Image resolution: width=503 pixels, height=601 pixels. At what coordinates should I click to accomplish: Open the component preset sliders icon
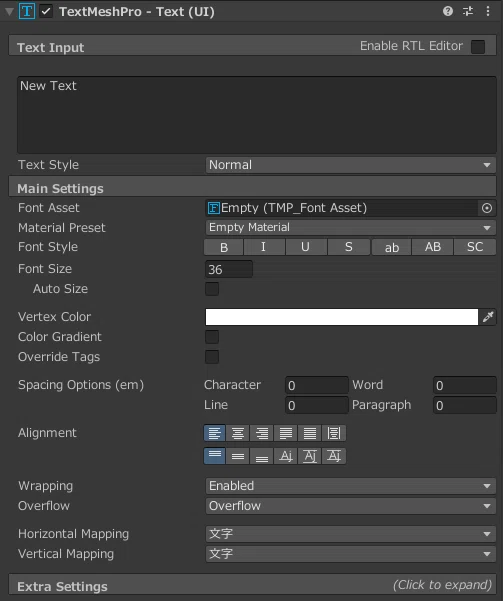[x=468, y=11]
